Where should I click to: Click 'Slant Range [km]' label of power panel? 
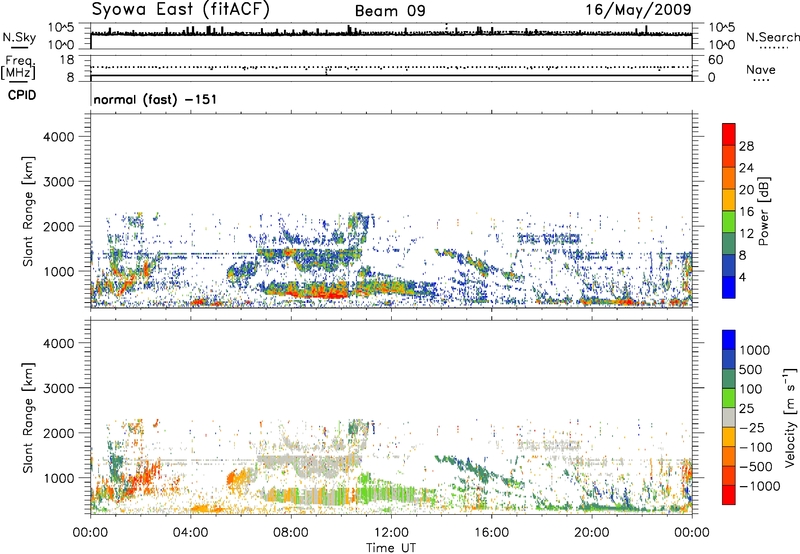pos(28,212)
